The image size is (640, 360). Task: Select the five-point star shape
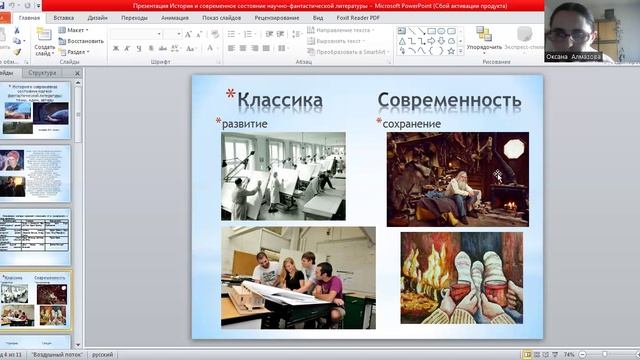451,51
